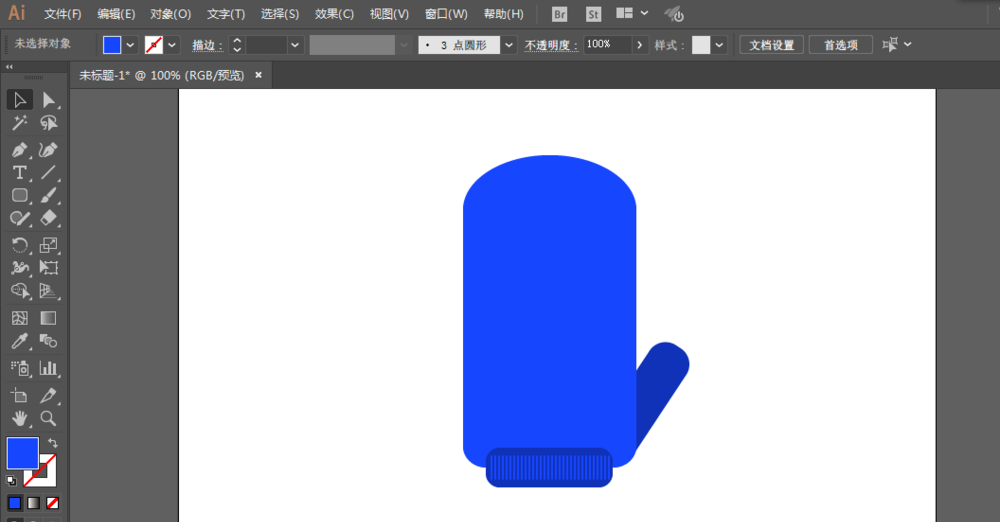Set paint mode to Color
1000x522 pixels.
(x=15, y=503)
